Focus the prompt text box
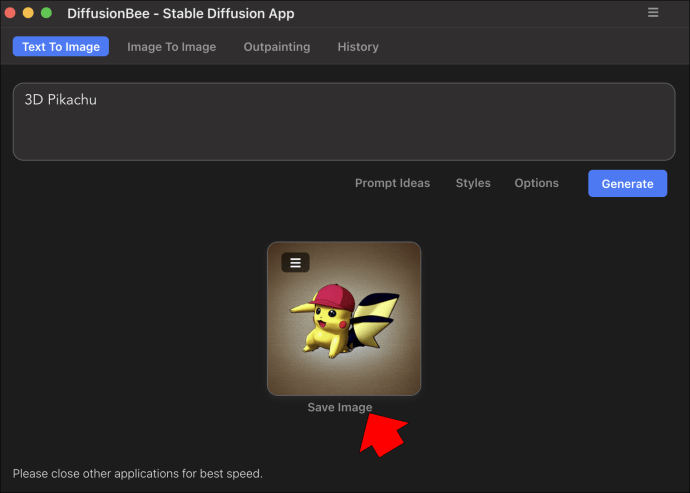Screen dimensions: 690x493 (x=344, y=121)
